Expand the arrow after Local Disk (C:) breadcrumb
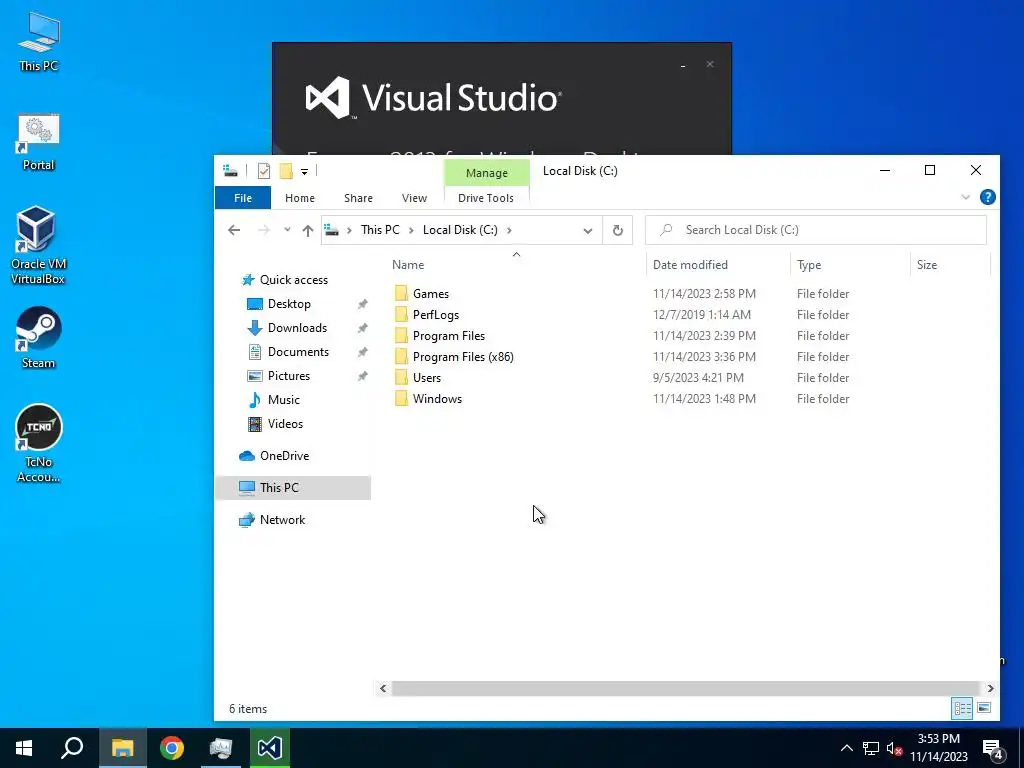 [509, 230]
